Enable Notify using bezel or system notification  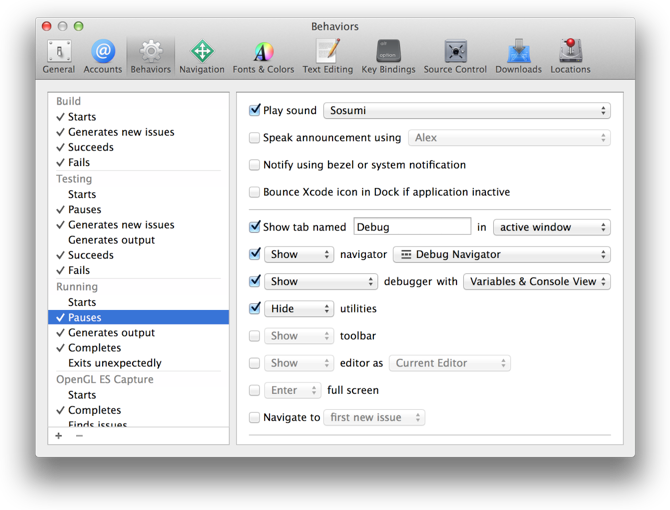click(255, 165)
